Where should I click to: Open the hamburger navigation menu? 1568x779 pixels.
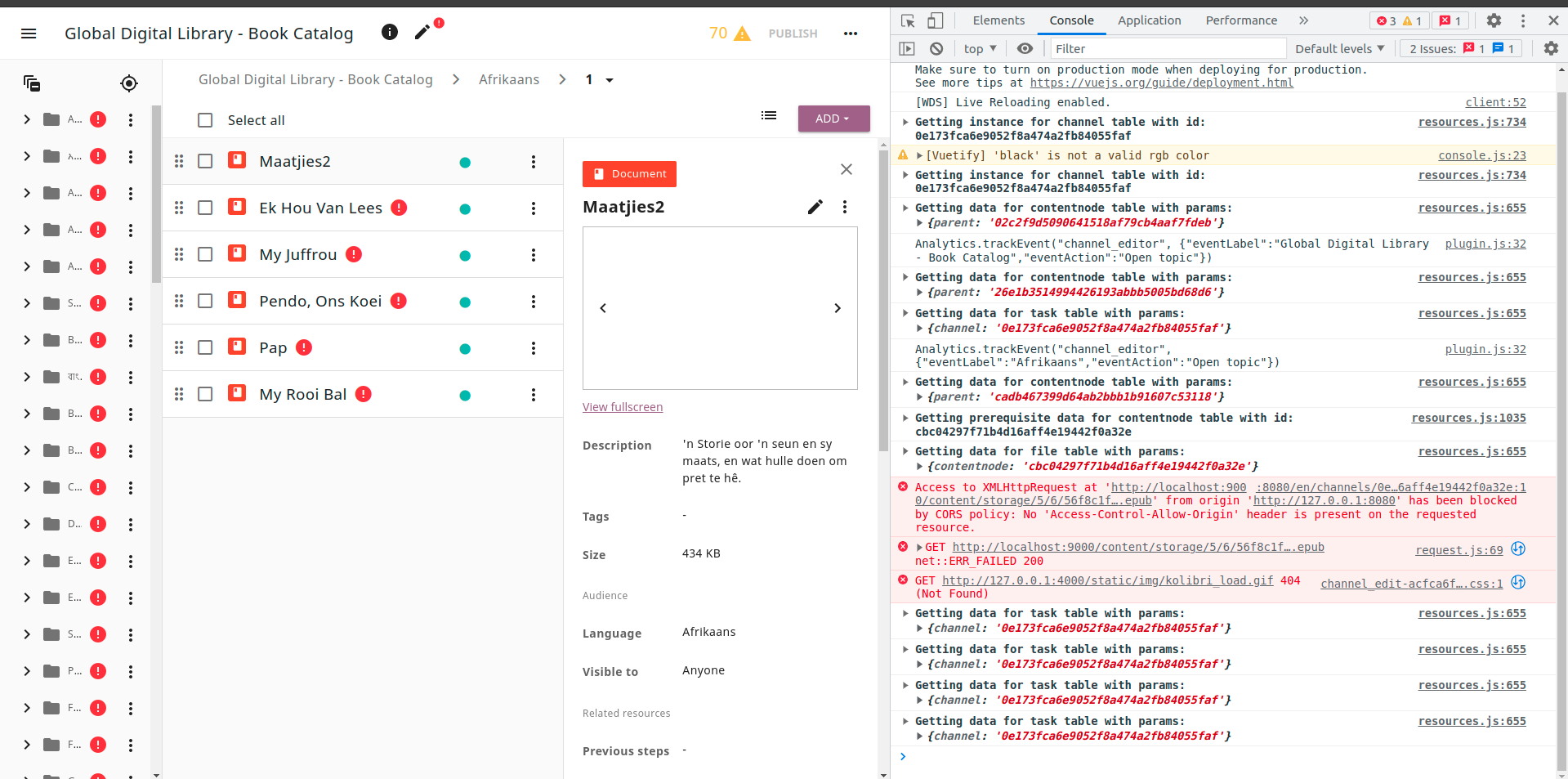29,34
